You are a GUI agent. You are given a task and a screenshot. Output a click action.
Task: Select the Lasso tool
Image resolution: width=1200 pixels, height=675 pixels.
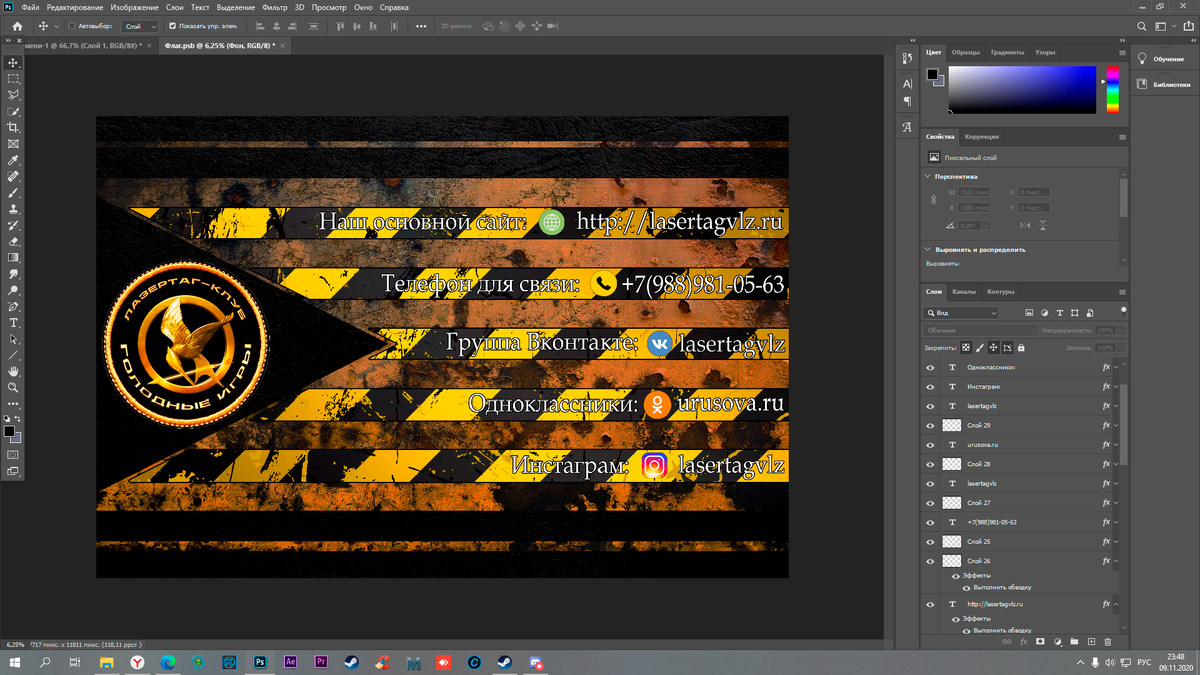[14, 95]
